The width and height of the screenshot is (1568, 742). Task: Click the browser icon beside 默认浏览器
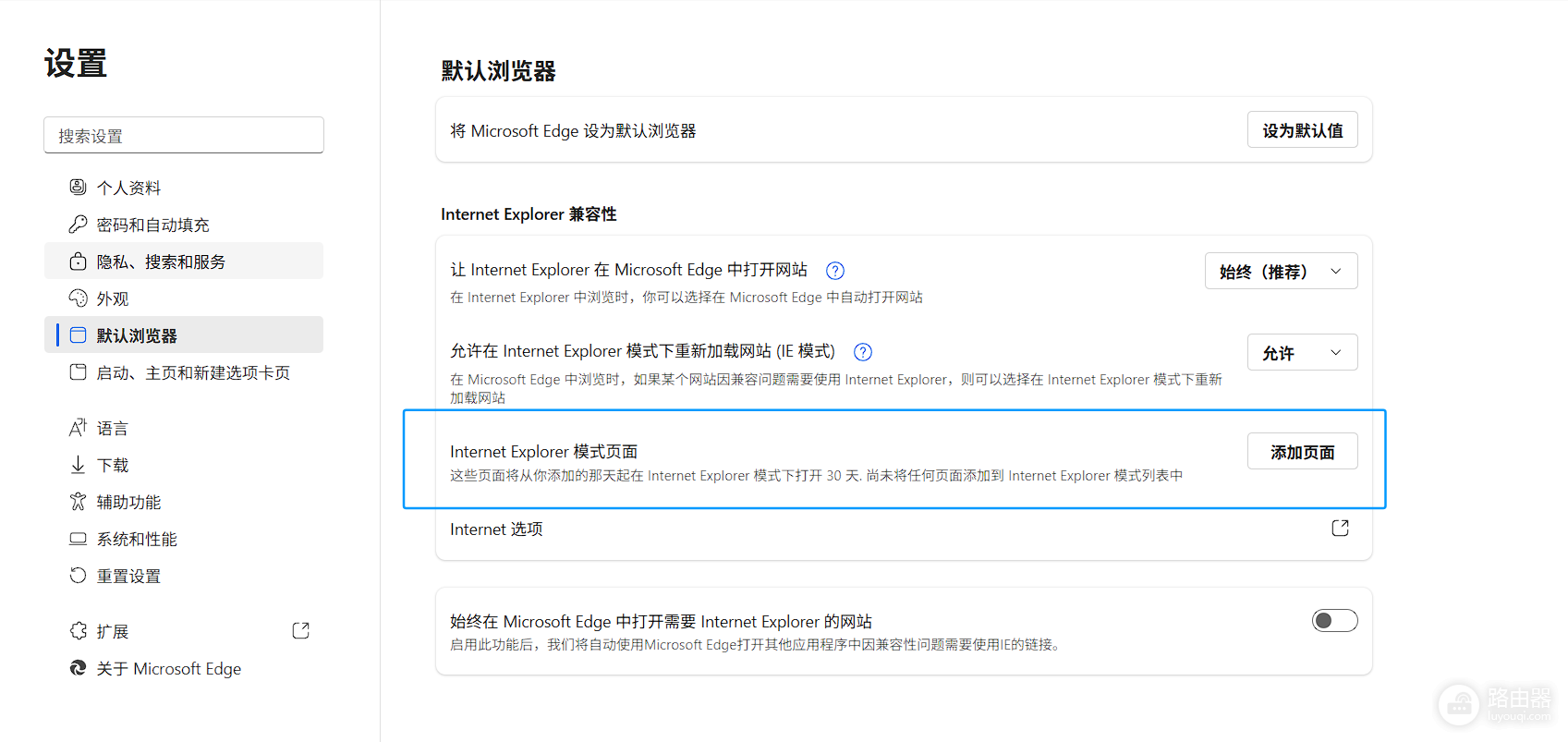tap(78, 335)
